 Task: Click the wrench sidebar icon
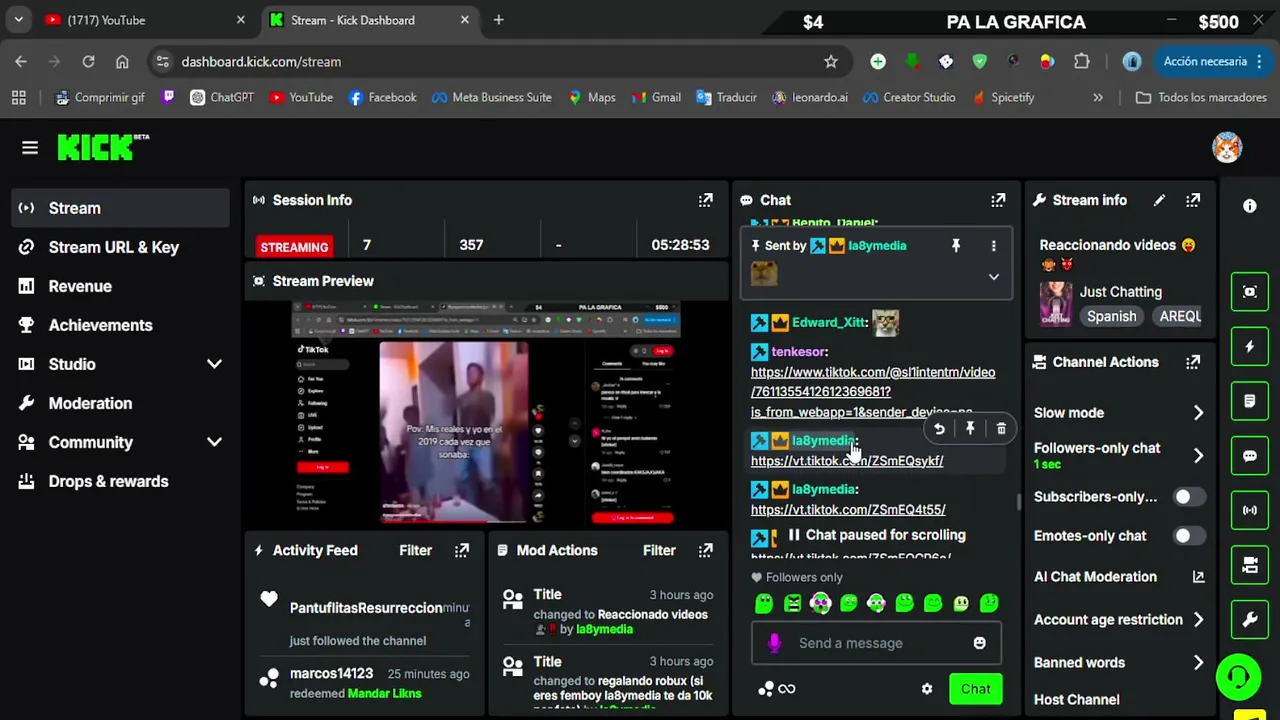pos(1250,620)
